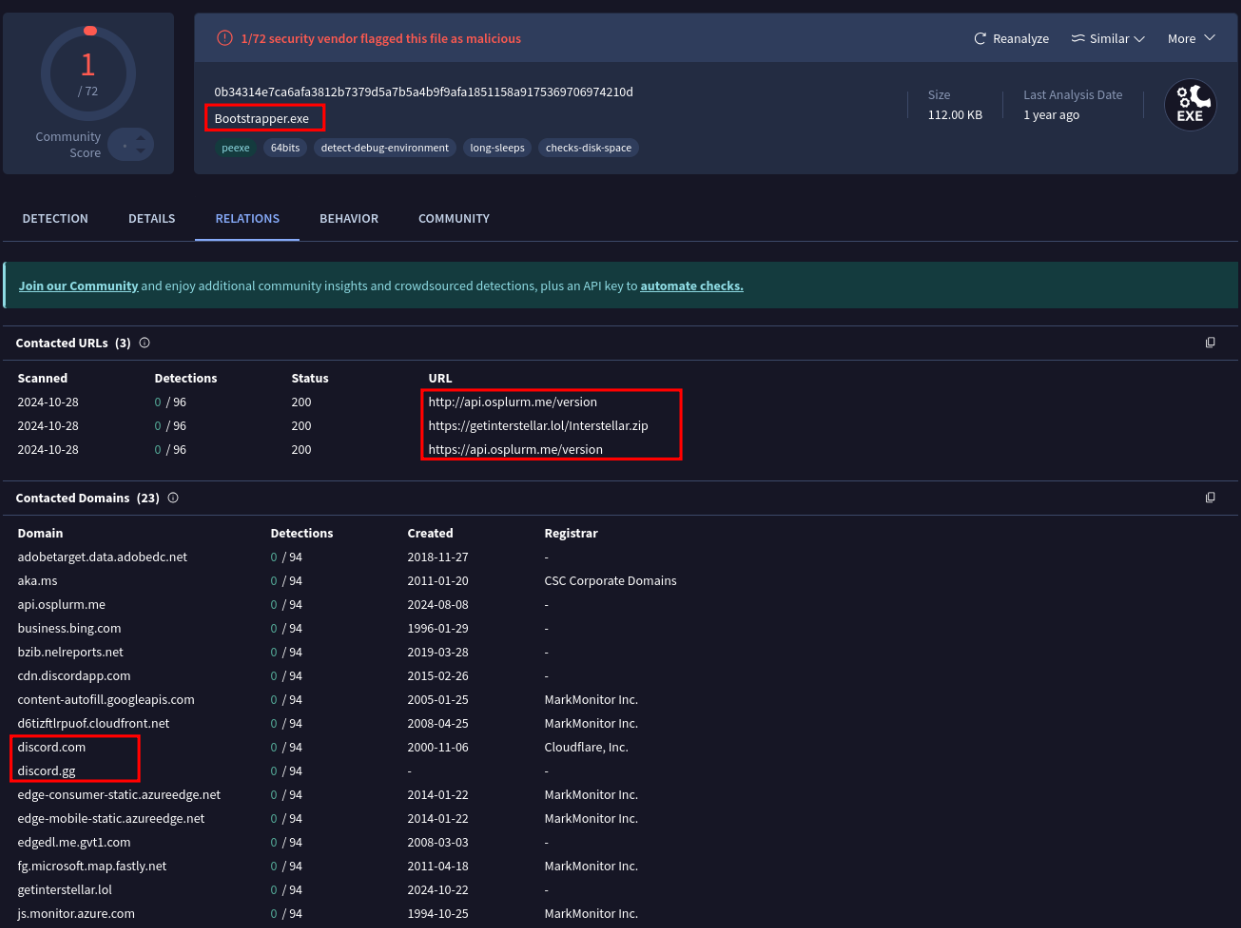Click the copy icon beside Contacted URLs
This screenshot has height=928, width=1241.
coord(1210,342)
